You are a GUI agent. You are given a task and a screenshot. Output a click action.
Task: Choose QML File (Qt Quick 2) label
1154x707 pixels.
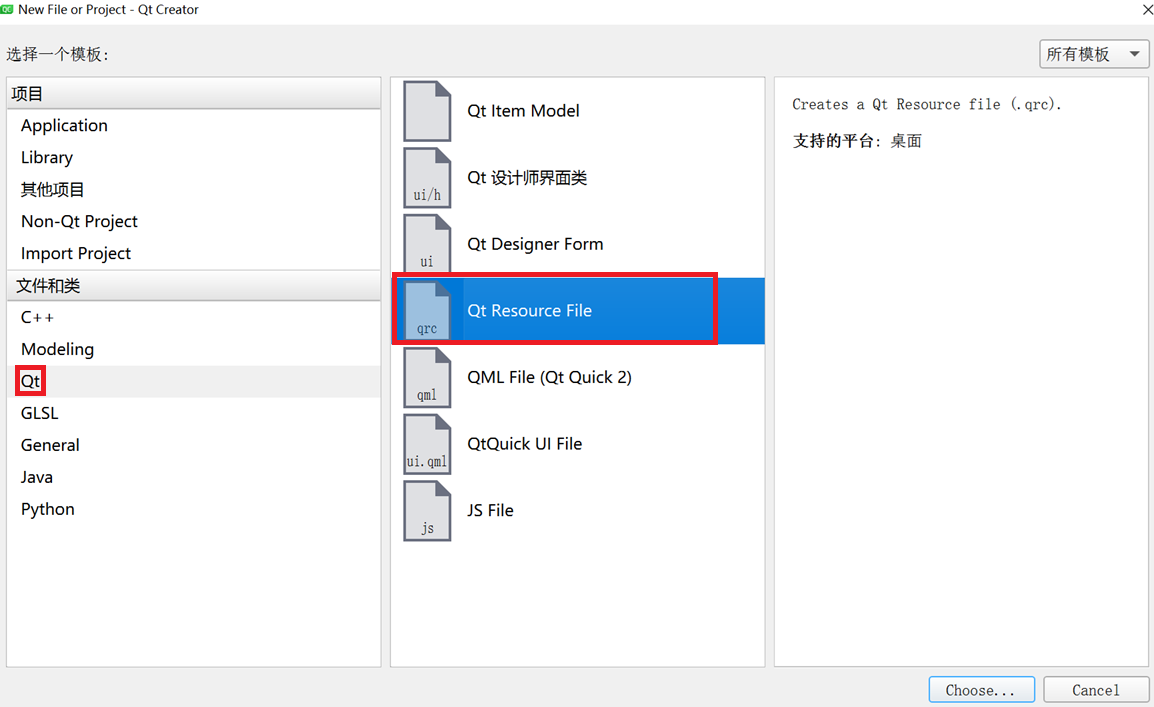click(549, 377)
